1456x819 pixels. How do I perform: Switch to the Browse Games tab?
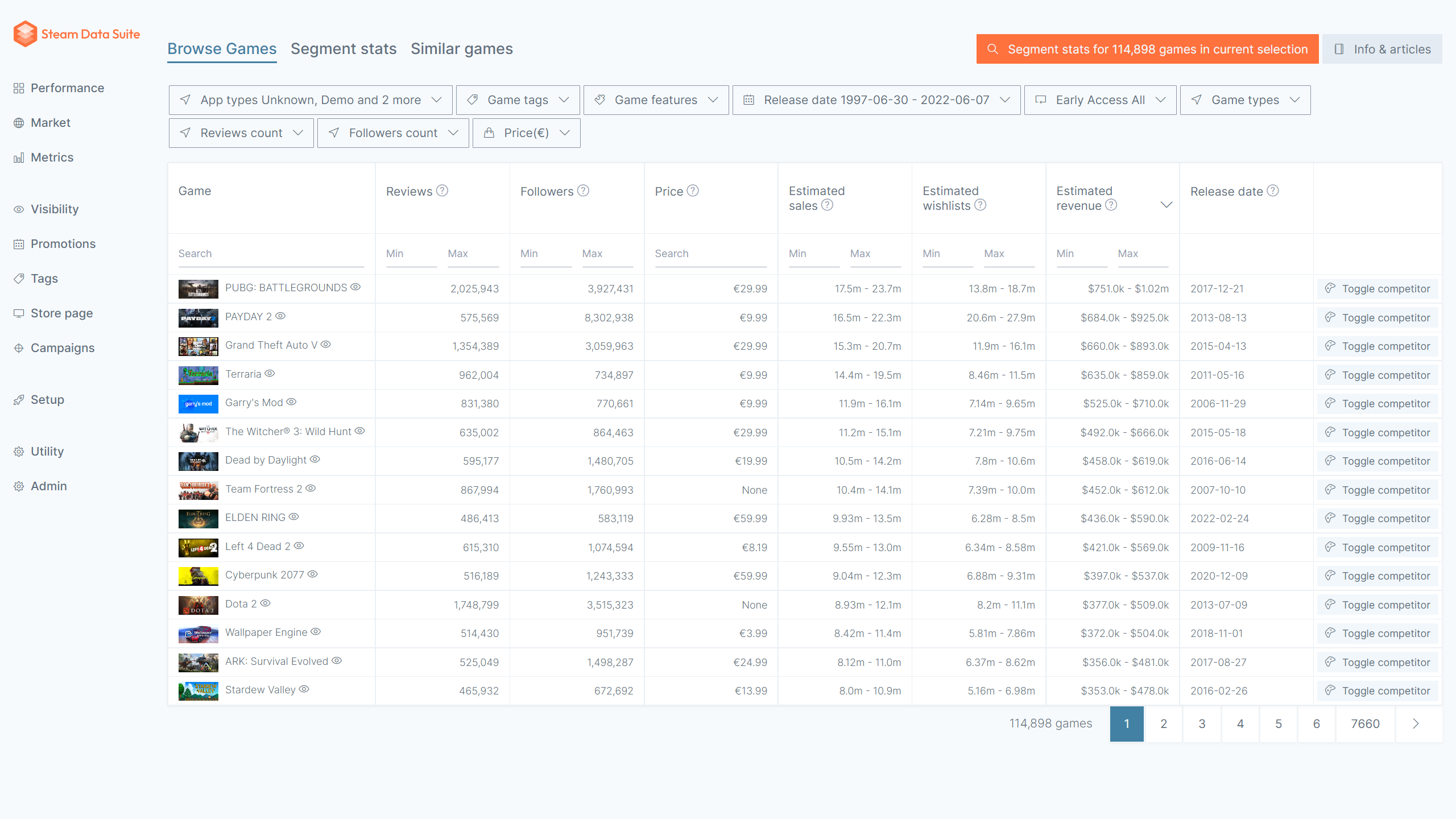pos(222,49)
